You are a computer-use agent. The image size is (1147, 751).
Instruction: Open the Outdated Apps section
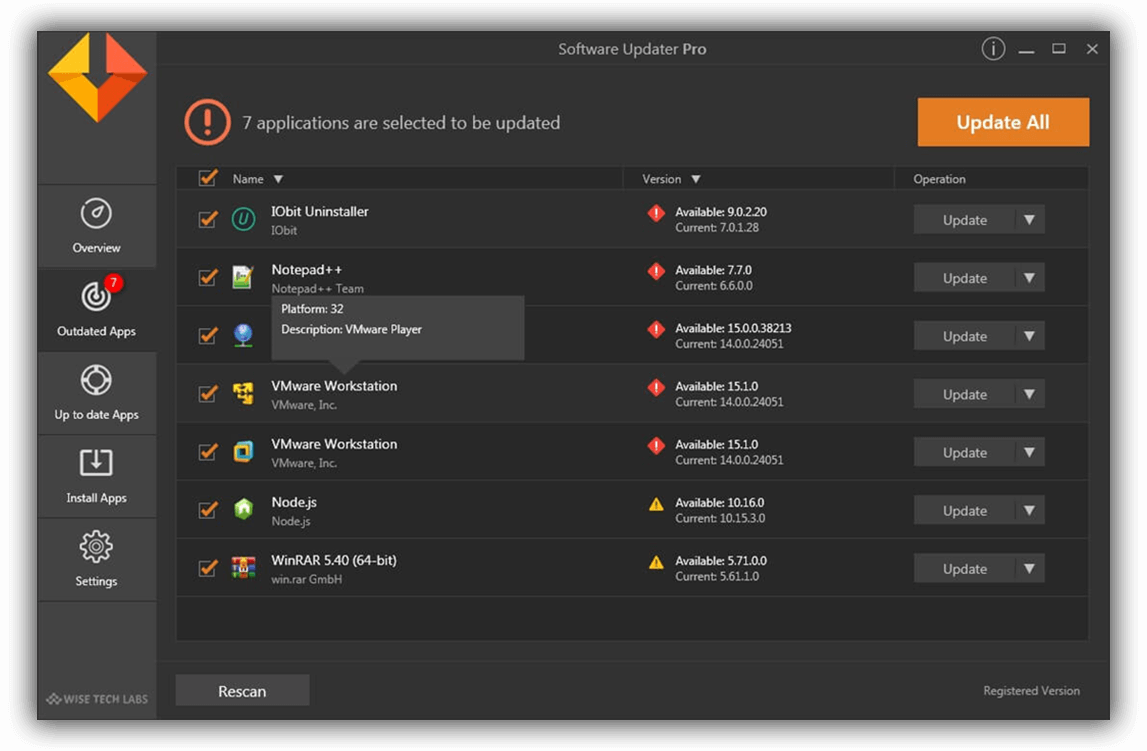pyautogui.click(x=97, y=309)
